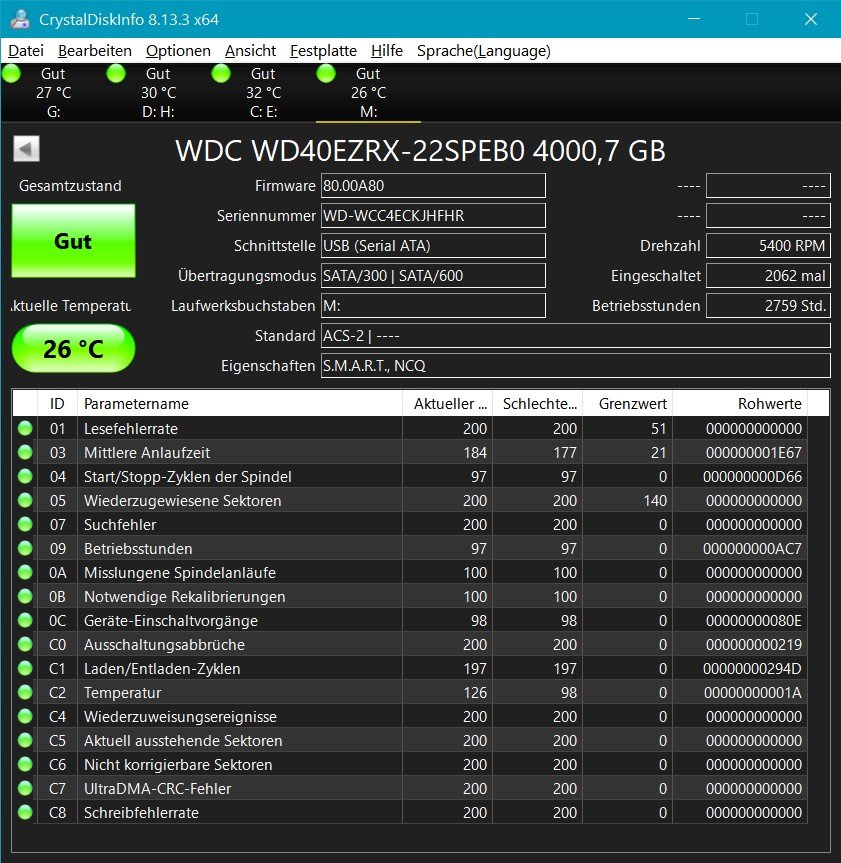Select raw value 0000000294D
The width and height of the screenshot is (841, 863).
[752, 669]
